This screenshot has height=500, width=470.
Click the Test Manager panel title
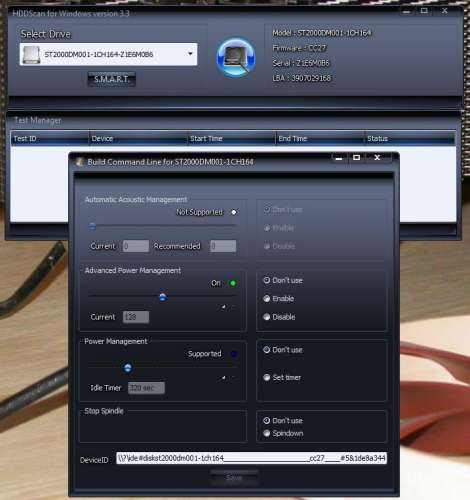pyautogui.click(x=38, y=121)
